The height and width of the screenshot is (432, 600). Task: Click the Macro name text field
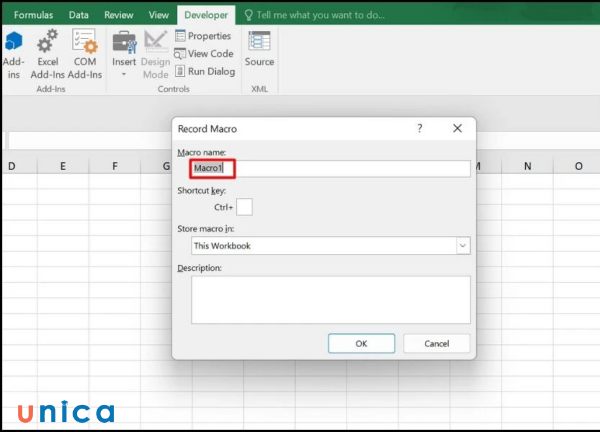pos(330,169)
